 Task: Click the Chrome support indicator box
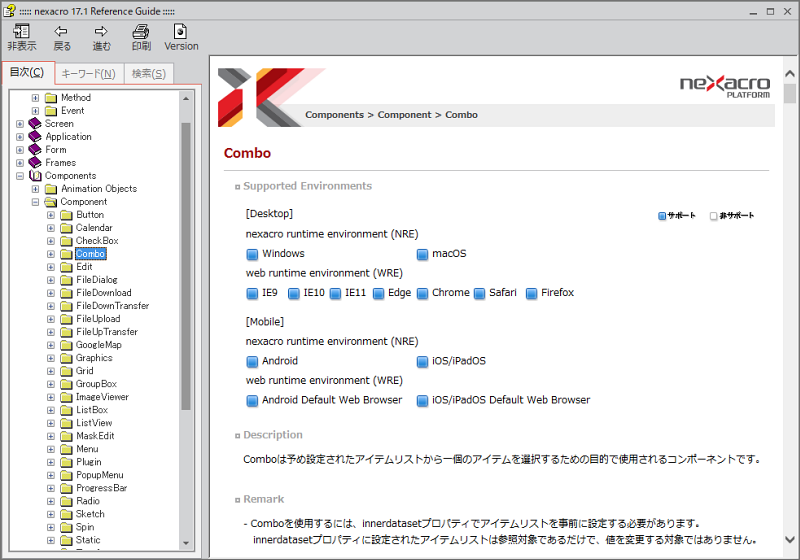point(422,293)
